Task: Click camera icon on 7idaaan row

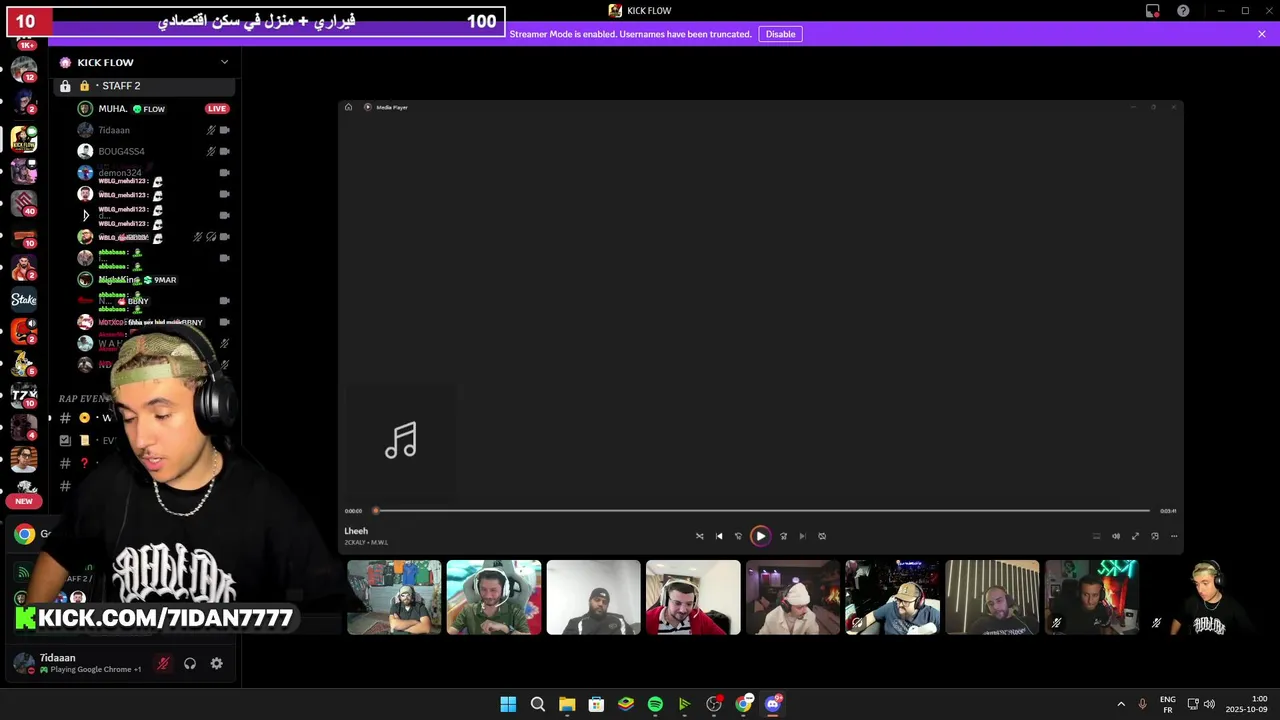Action: (224, 130)
